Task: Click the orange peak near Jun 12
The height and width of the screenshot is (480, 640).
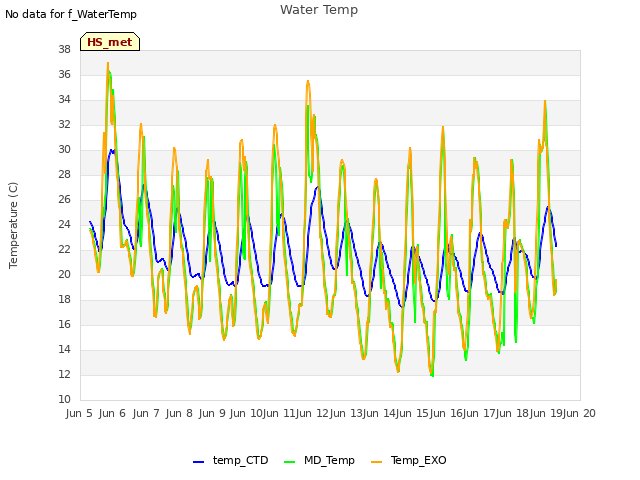Action: (x=308, y=81)
